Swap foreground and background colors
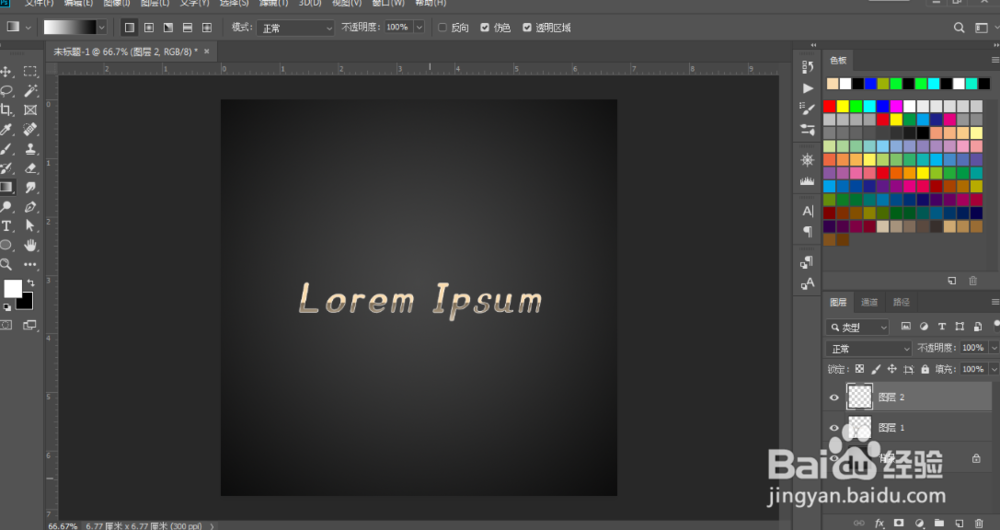This screenshot has width=1000, height=530. [31, 283]
